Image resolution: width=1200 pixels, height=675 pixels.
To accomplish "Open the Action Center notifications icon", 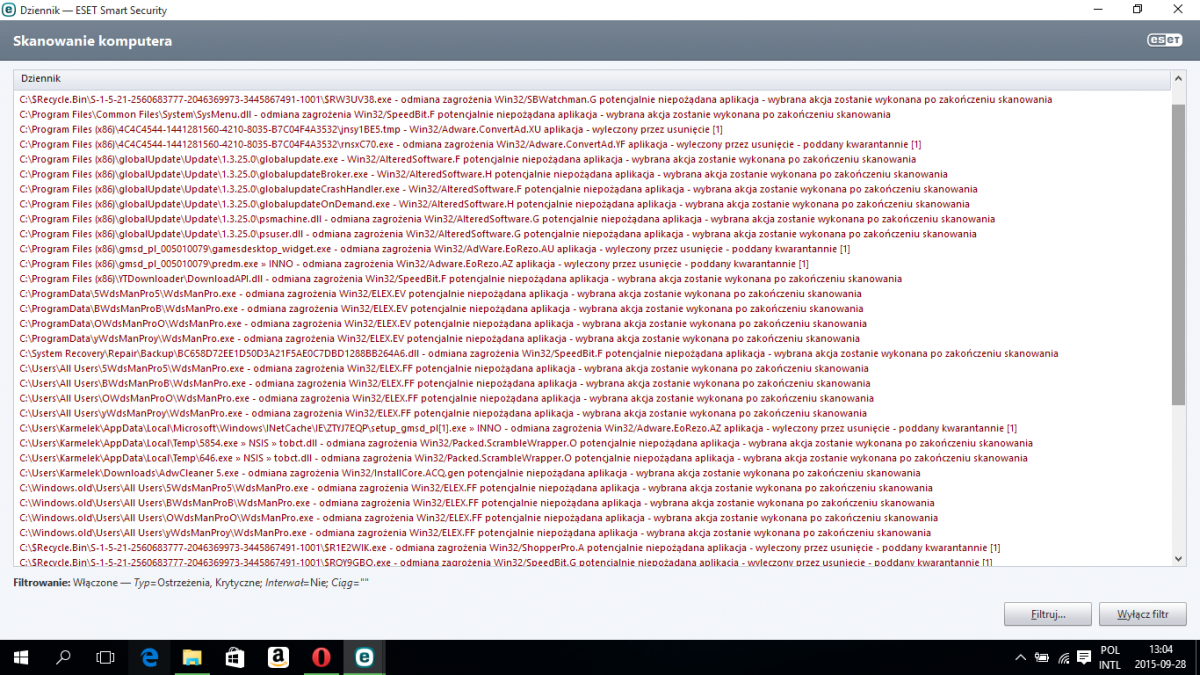I will click(x=1084, y=657).
